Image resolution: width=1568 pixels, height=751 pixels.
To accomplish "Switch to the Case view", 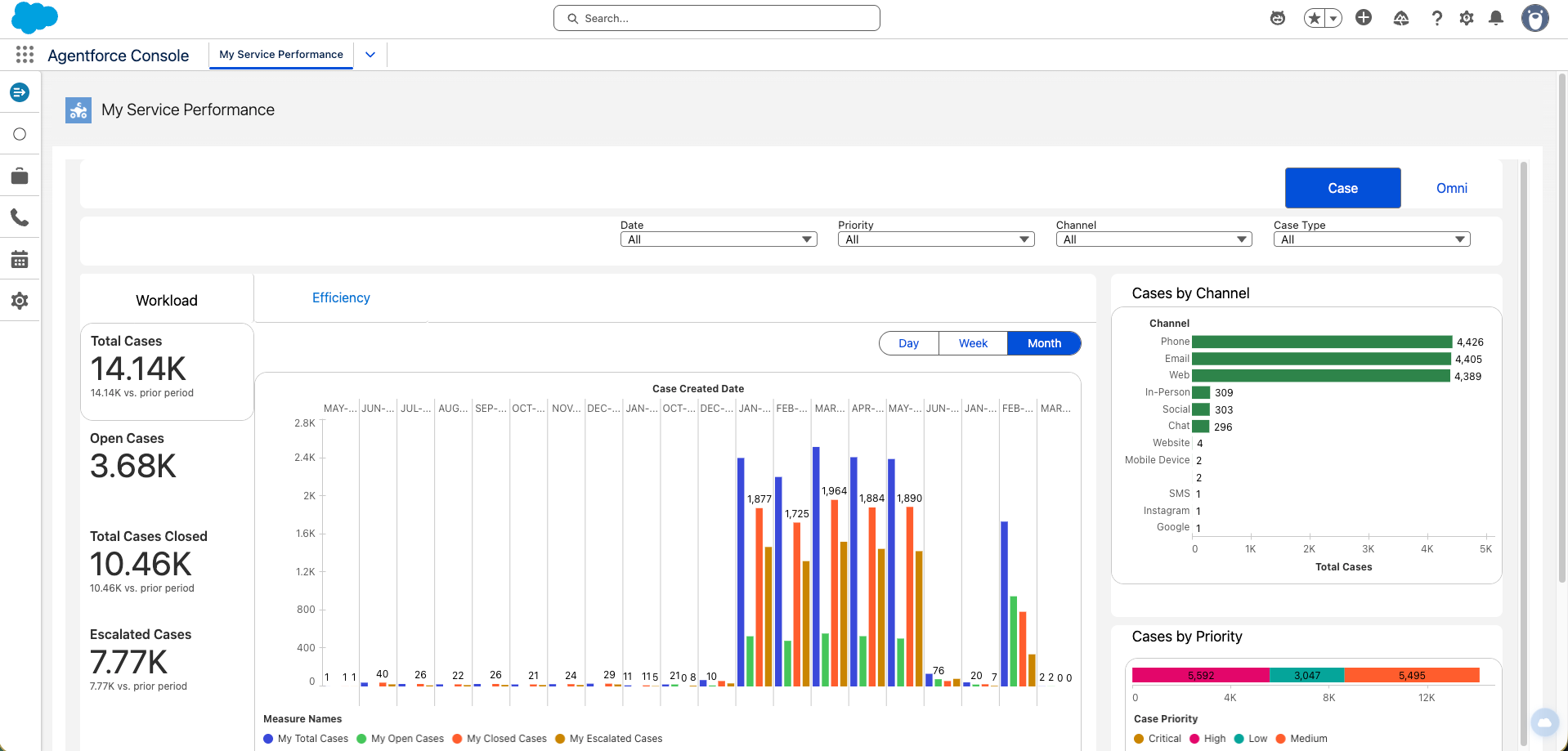I will coord(1342,188).
